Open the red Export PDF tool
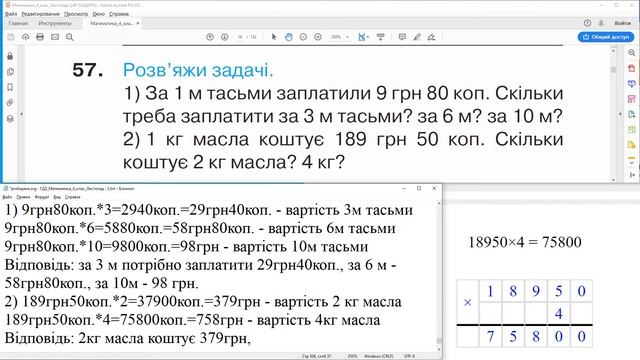 (631, 68)
